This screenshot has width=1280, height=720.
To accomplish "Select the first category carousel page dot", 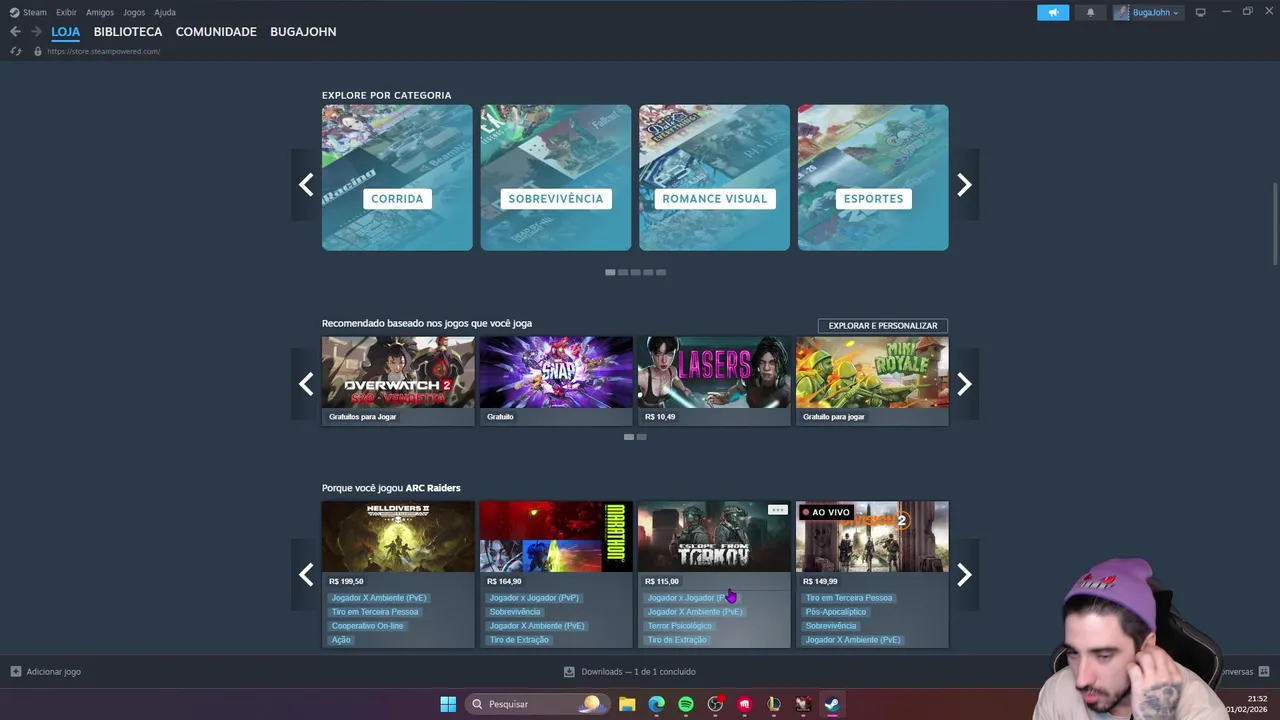I will pyautogui.click(x=610, y=272).
